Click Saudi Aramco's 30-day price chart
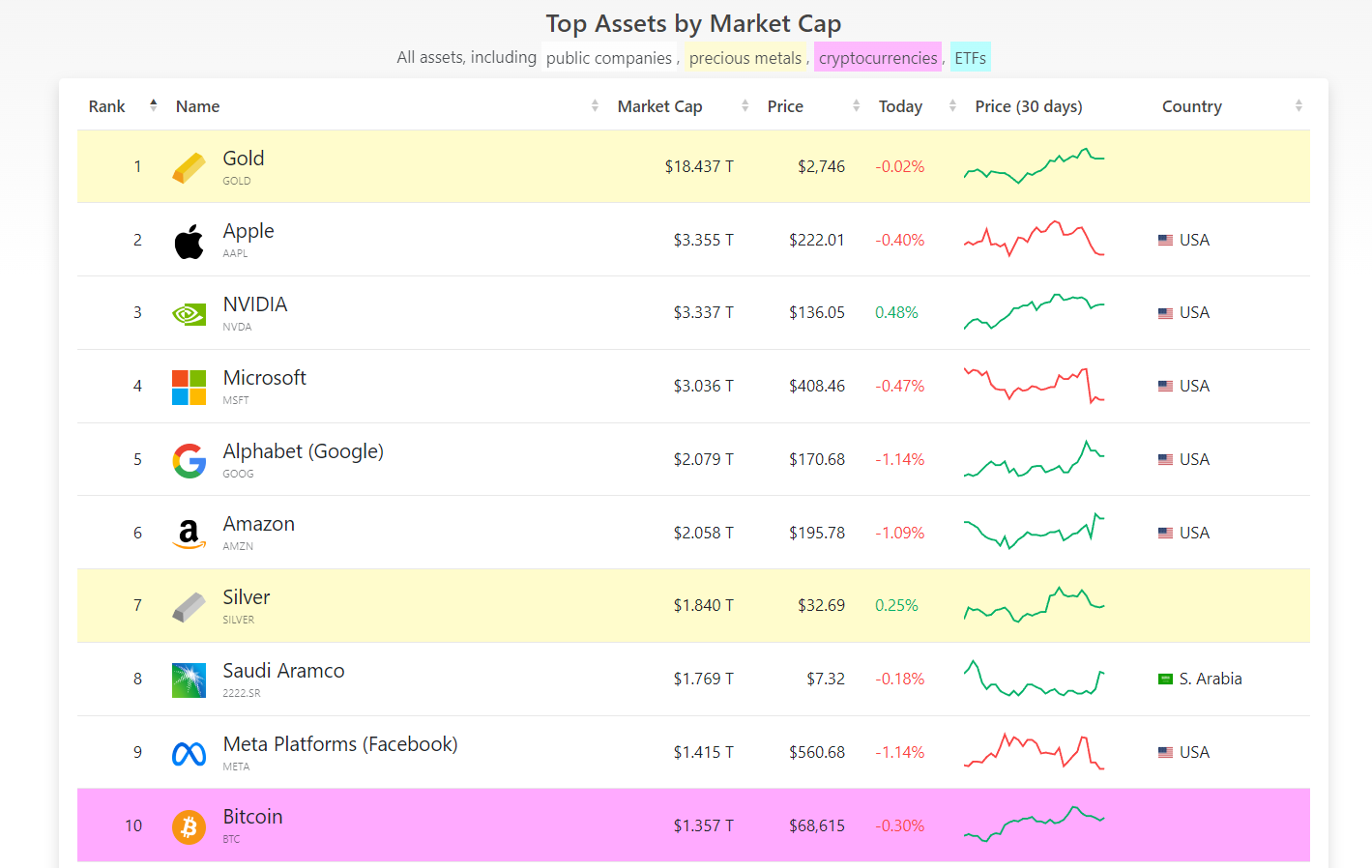Screen dimensions: 1372x868 1035,679
